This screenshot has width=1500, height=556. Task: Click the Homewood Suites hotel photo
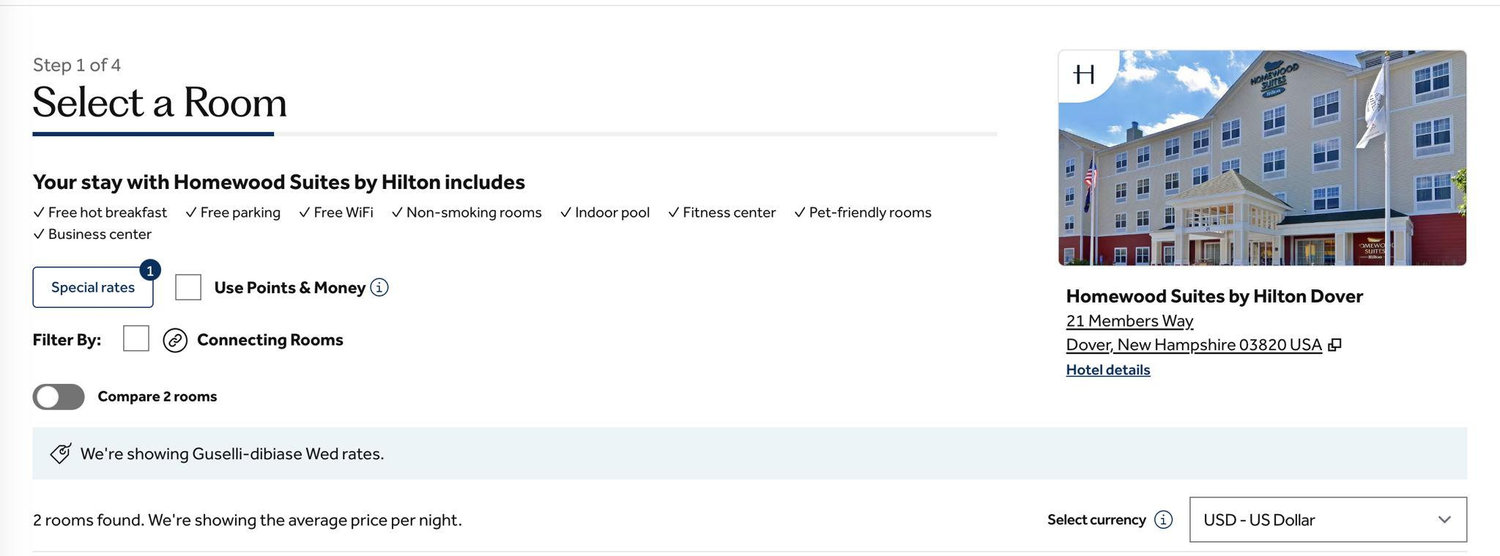1262,158
